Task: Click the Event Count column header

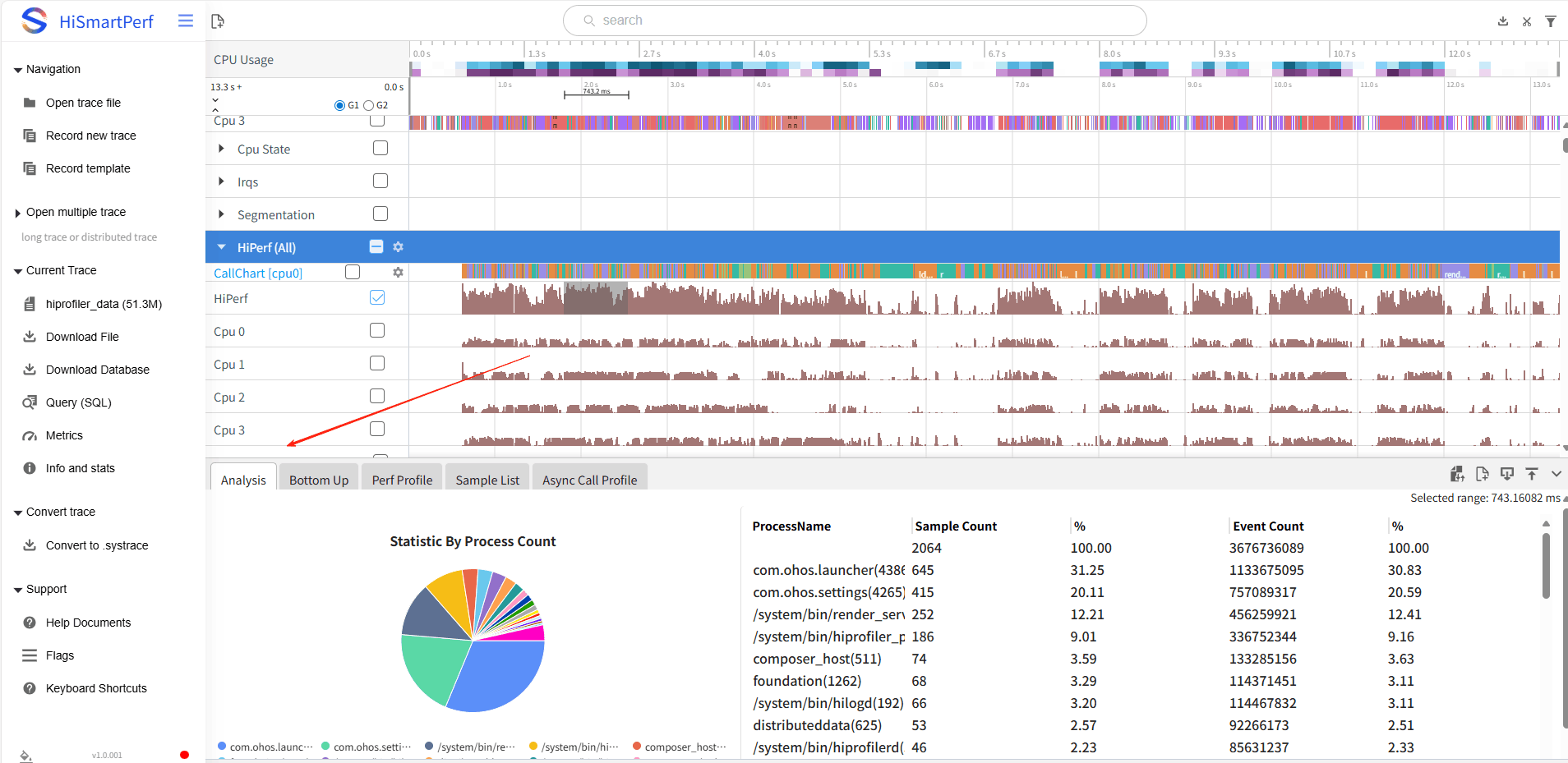Action: pos(1268,526)
